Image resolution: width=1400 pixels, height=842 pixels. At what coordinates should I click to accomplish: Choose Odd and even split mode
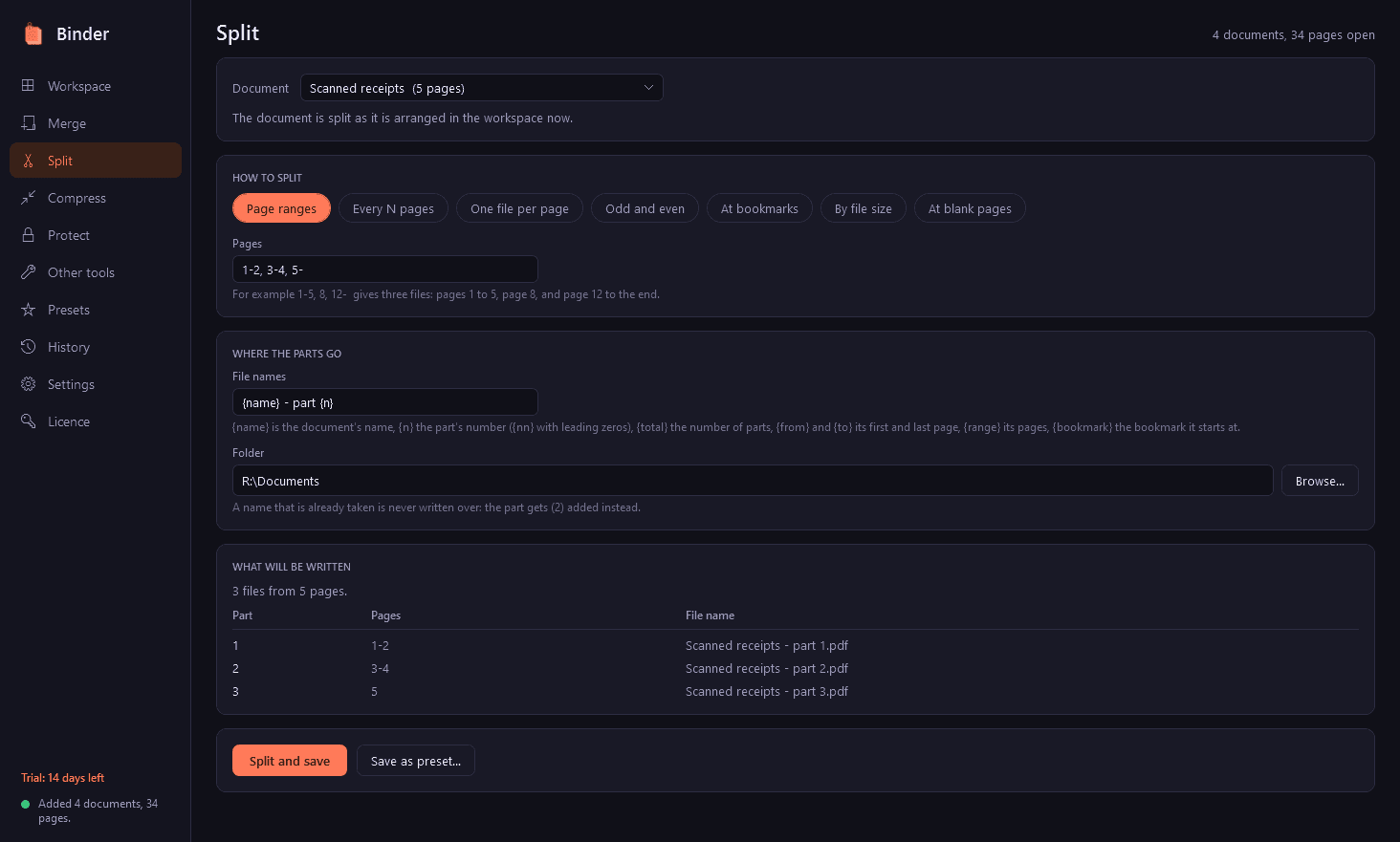tap(645, 208)
